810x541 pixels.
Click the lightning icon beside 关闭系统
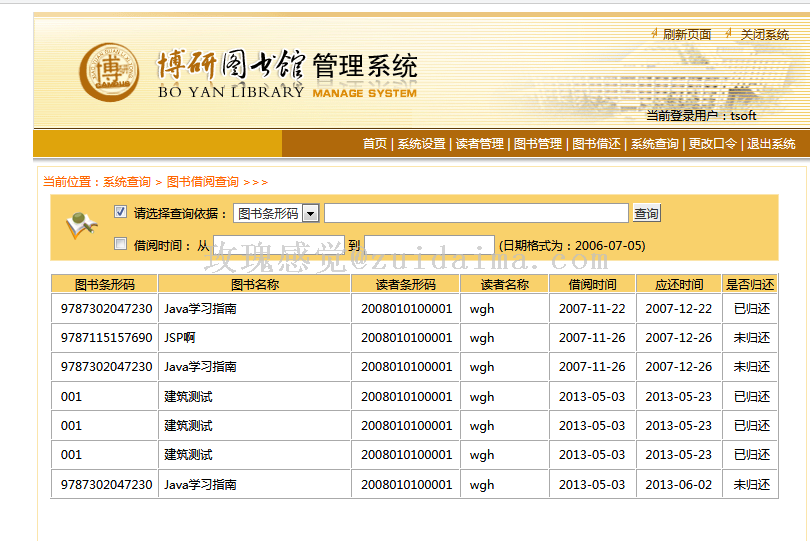(728, 34)
